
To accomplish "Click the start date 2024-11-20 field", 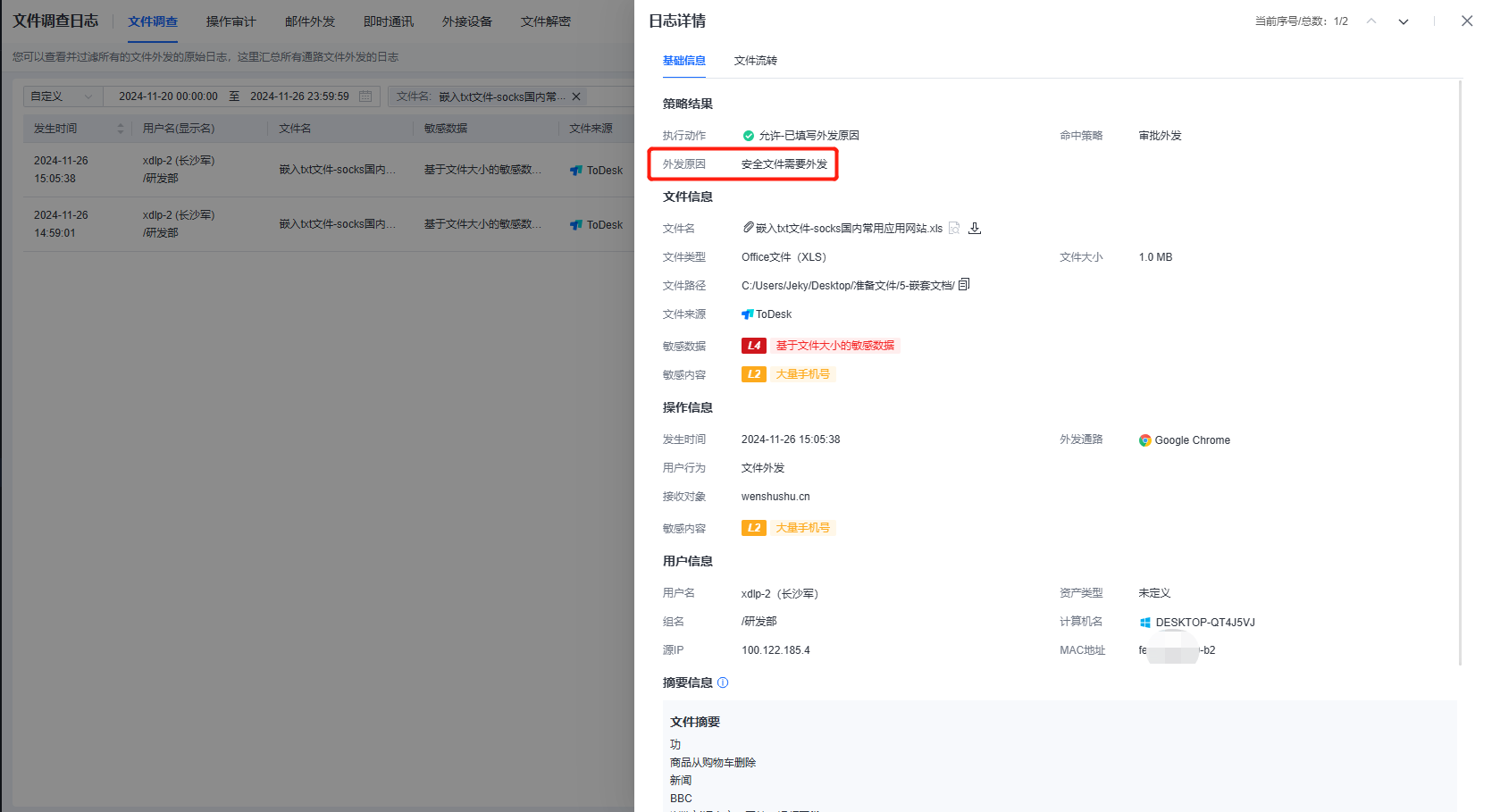I will coord(168,96).
